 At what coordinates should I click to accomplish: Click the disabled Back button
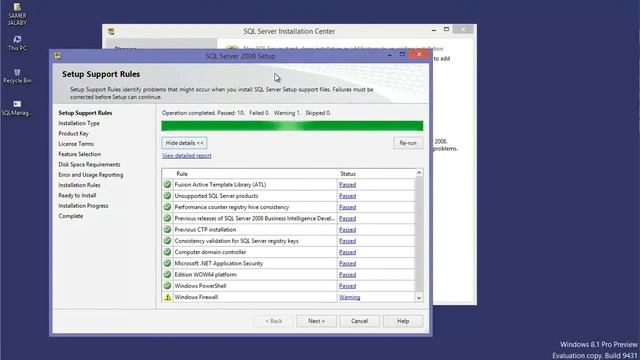click(x=273, y=321)
